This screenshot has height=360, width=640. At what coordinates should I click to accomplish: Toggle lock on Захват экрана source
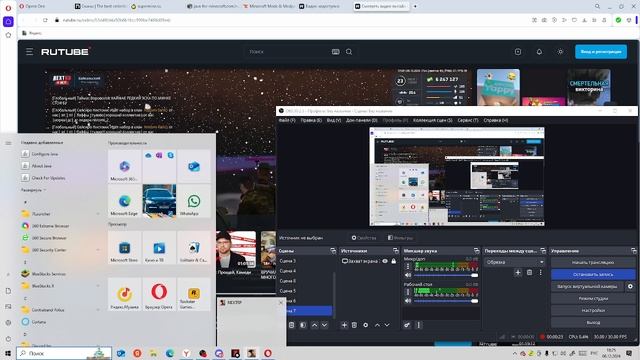pyautogui.click(x=393, y=261)
